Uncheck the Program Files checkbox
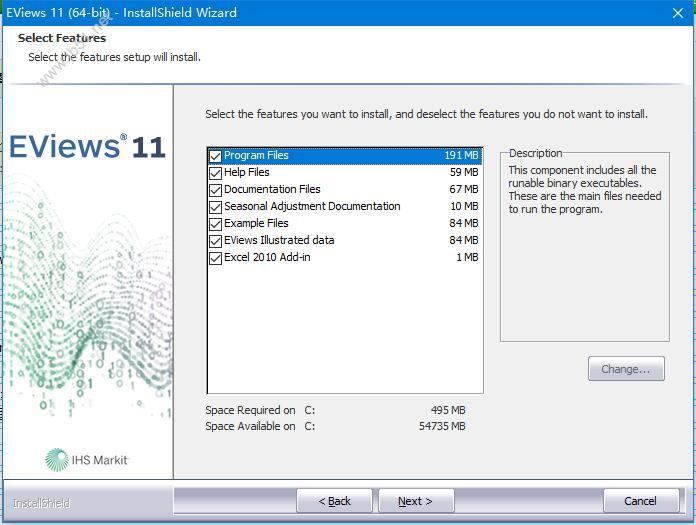Image resolution: width=696 pixels, height=525 pixels. pos(215,156)
